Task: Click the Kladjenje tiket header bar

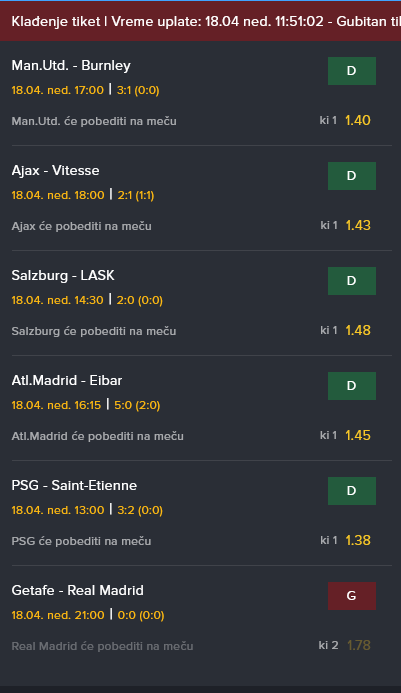Action: coord(200,21)
